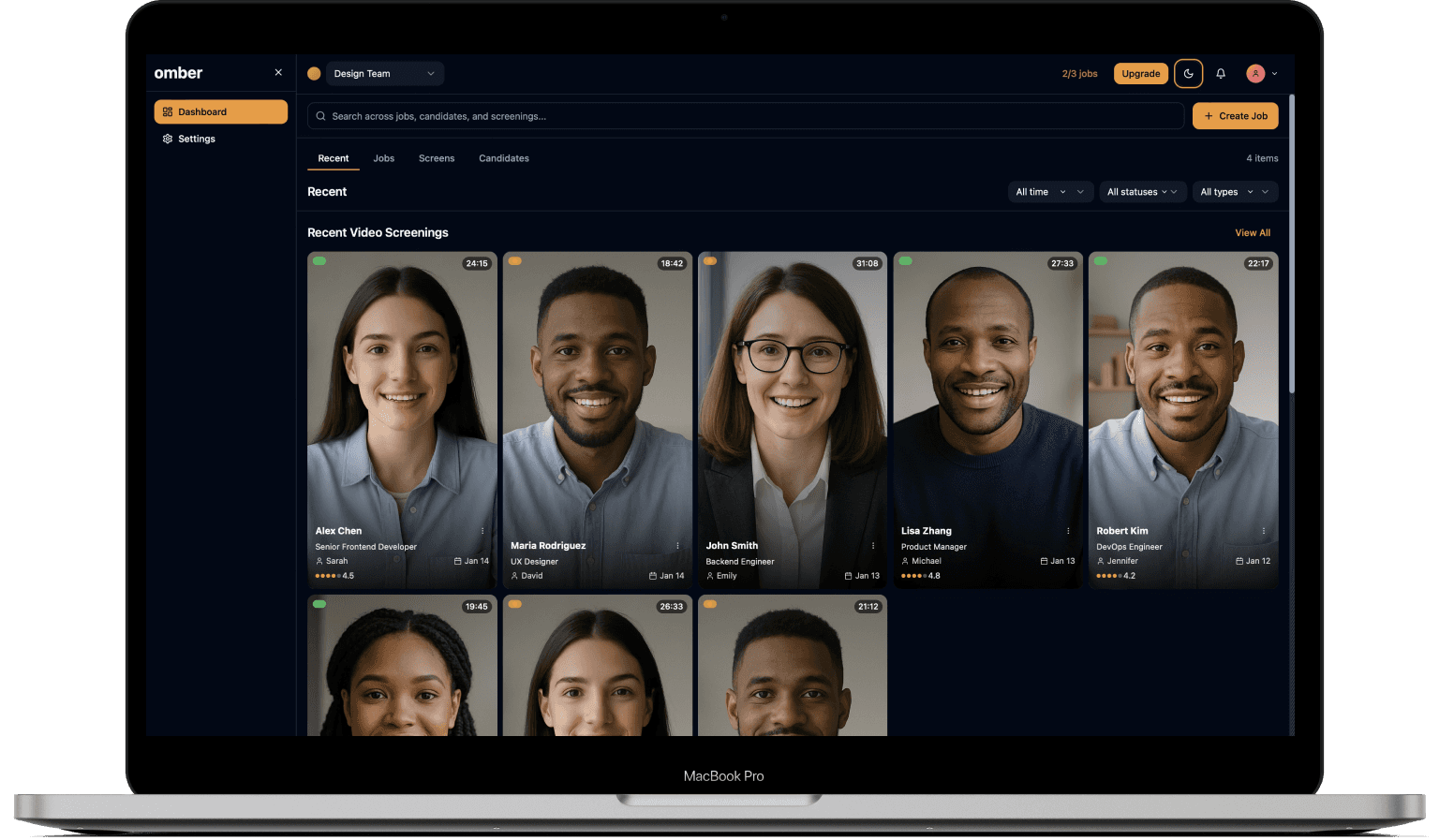Click the 24:15 duration badge

tap(477, 264)
